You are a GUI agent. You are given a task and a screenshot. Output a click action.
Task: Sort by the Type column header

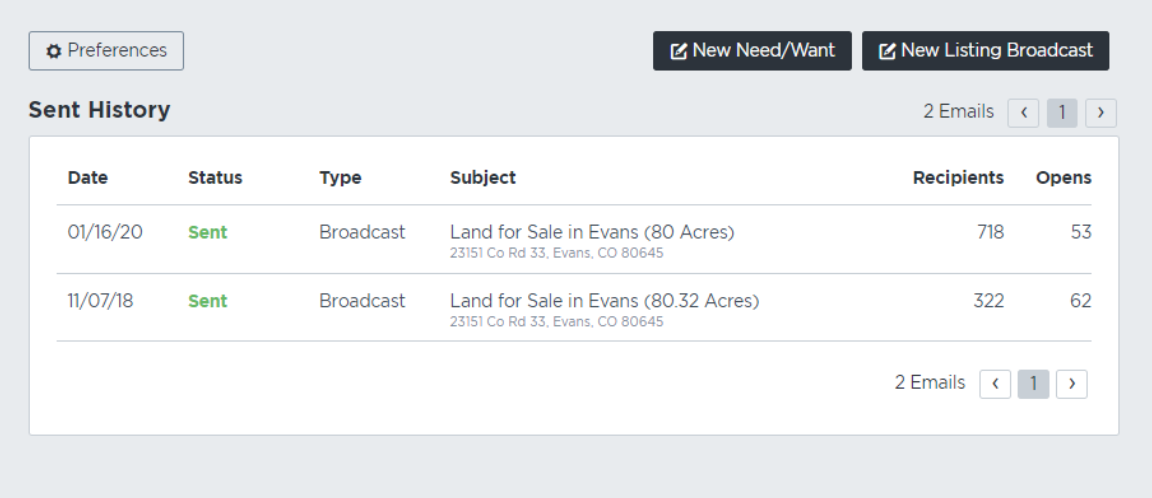pos(340,178)
